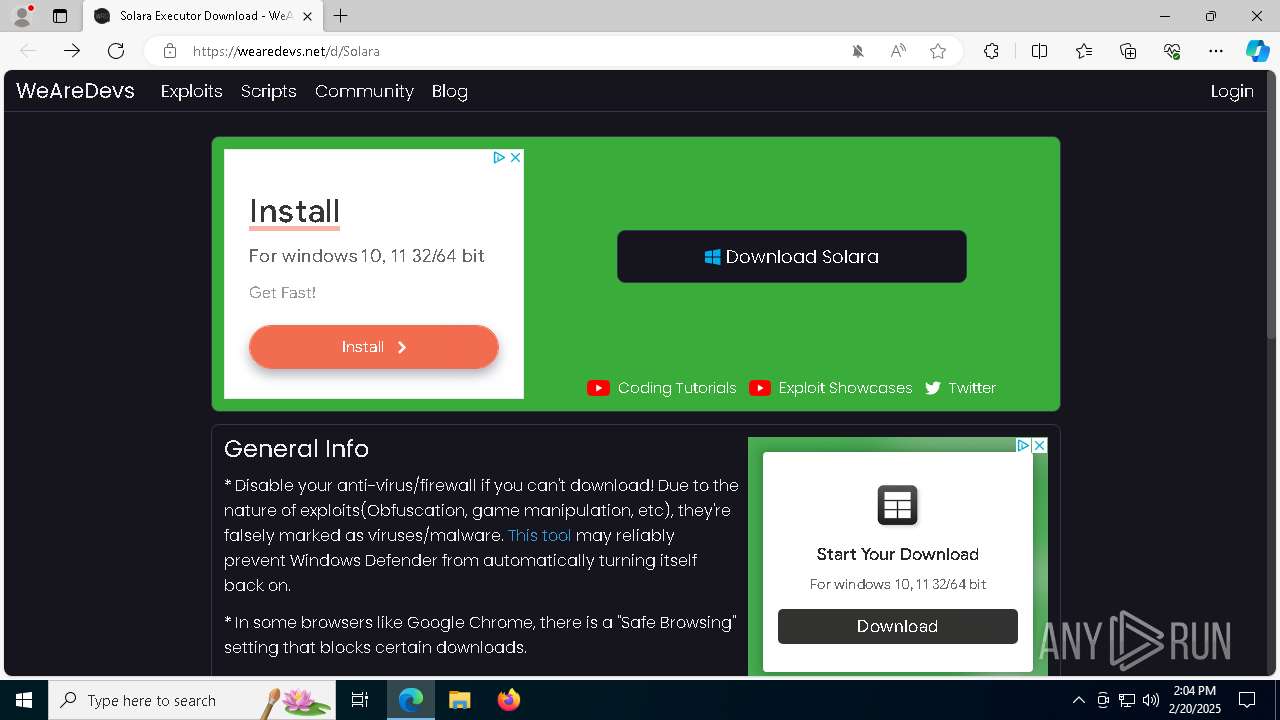The height and width of the screenshot is (720, 1280).
Task: Open the browser profile icon
Action: coord(22,16)
